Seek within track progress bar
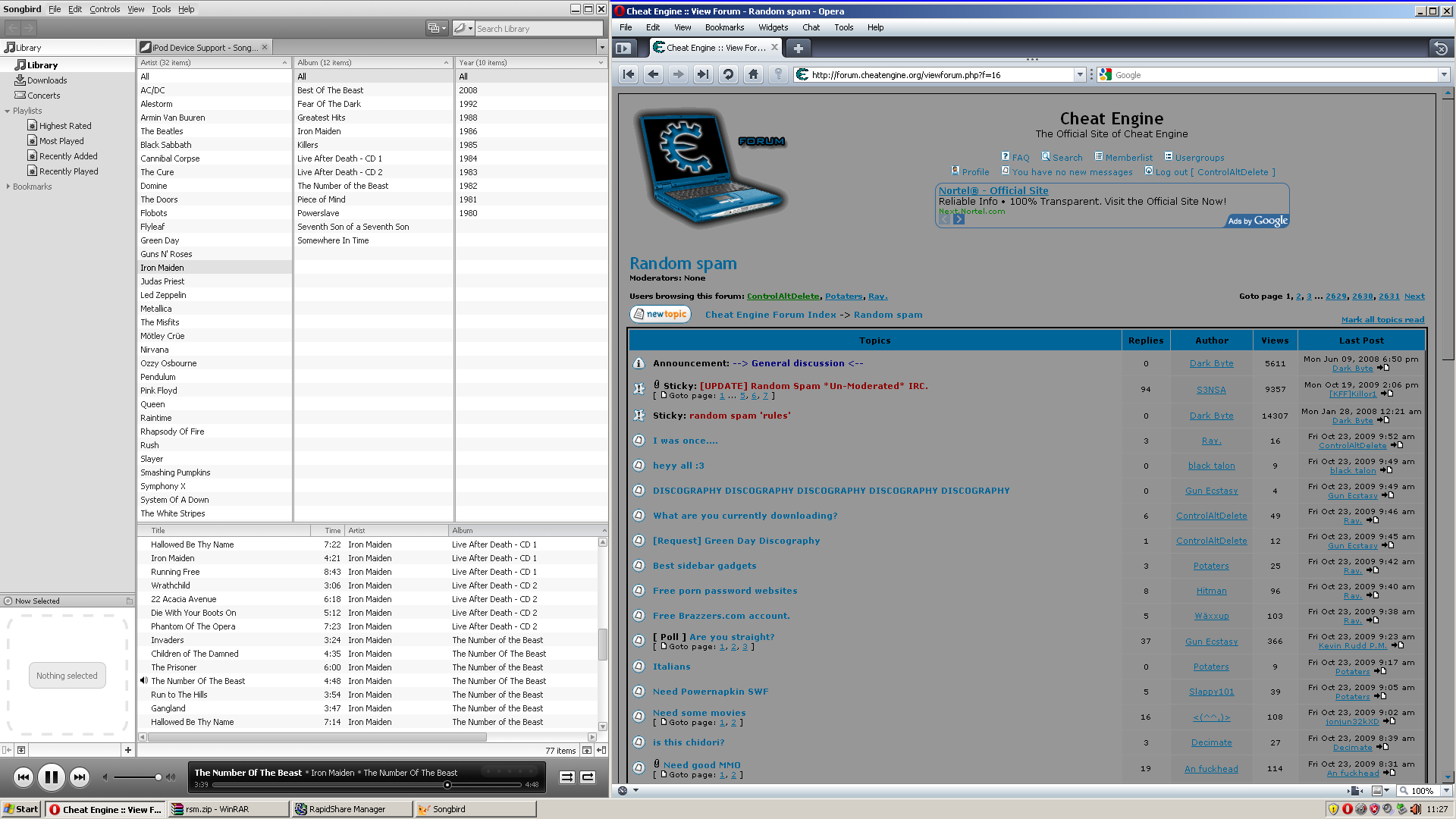The height and width of the screenshot is (819, 1456). [367, 785]
